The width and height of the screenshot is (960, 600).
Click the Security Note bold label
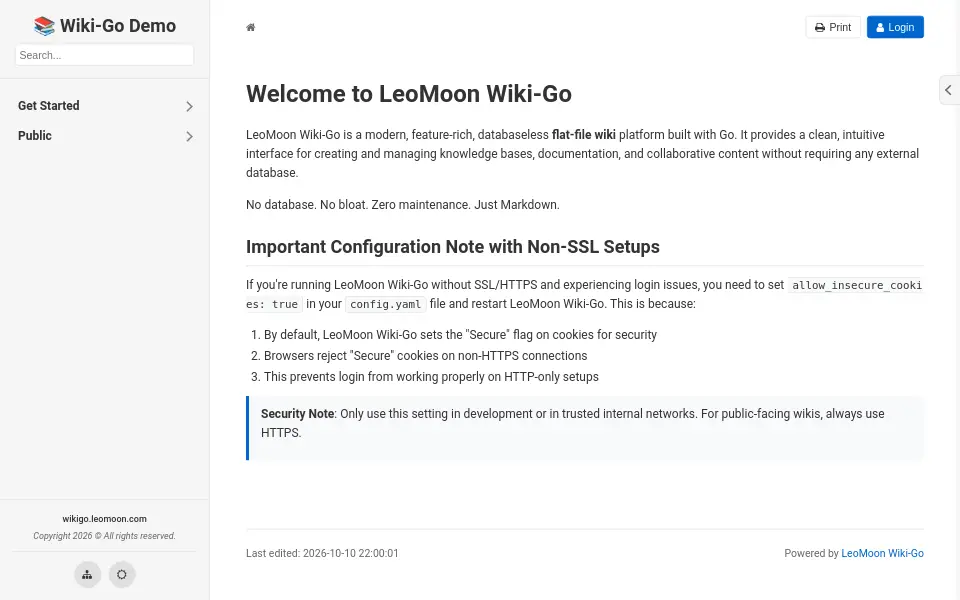click(x=298, y=413)
